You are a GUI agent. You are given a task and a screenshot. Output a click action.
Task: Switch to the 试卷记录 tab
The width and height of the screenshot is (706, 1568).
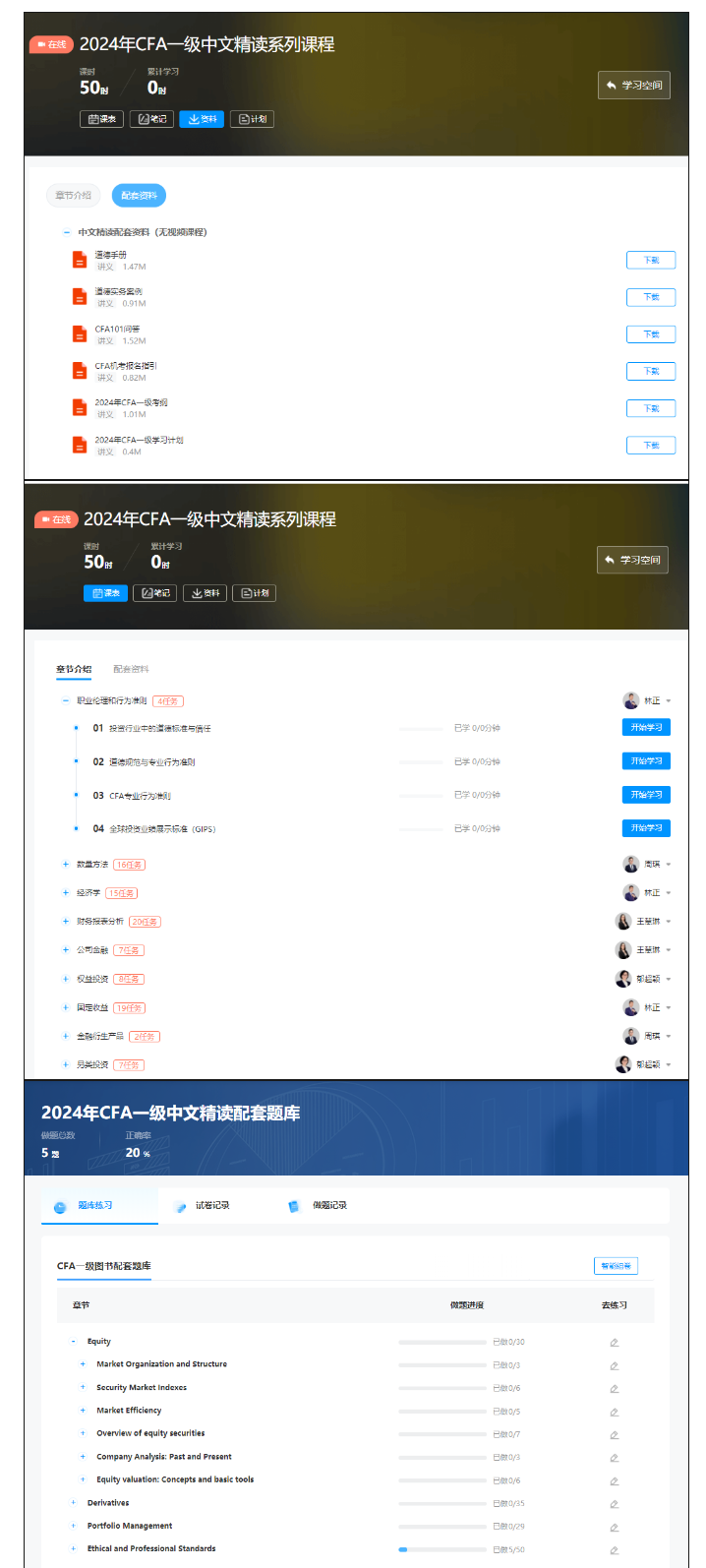coord(203,1206)
